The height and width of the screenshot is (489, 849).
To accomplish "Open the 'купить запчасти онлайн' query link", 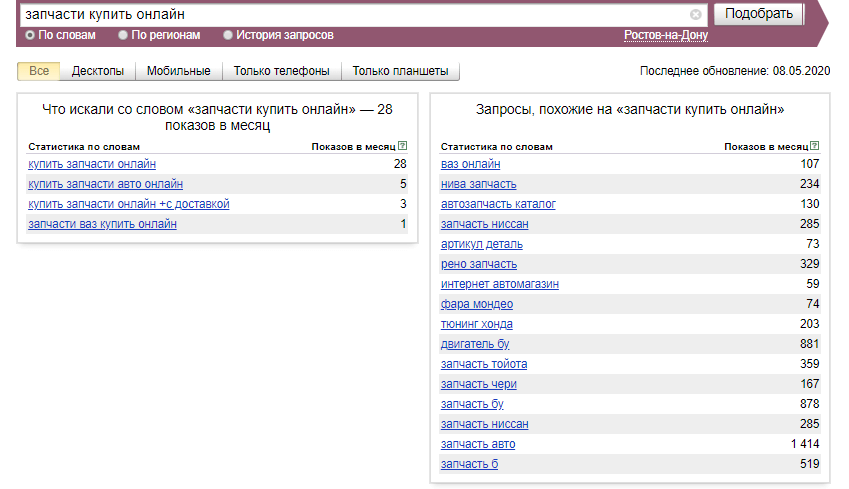I will (92, 164).
